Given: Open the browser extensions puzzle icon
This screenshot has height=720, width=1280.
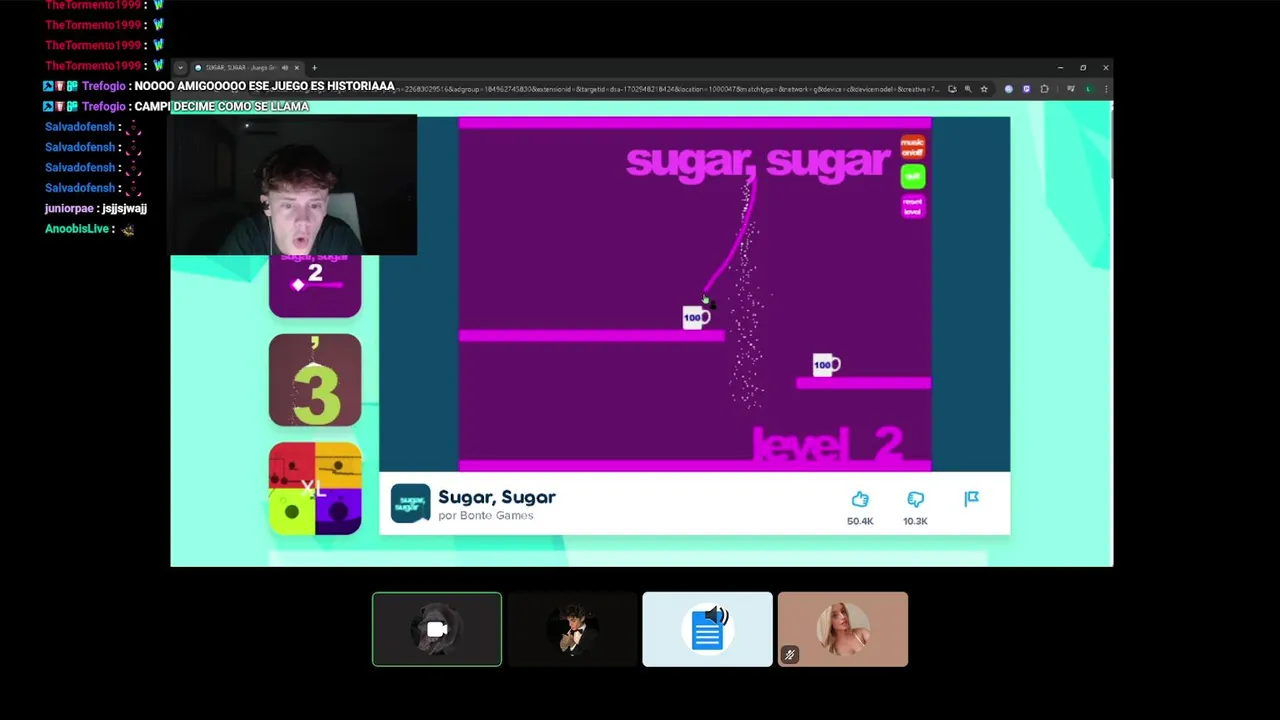Looking at the screenshot, I should coord(1044,89).
